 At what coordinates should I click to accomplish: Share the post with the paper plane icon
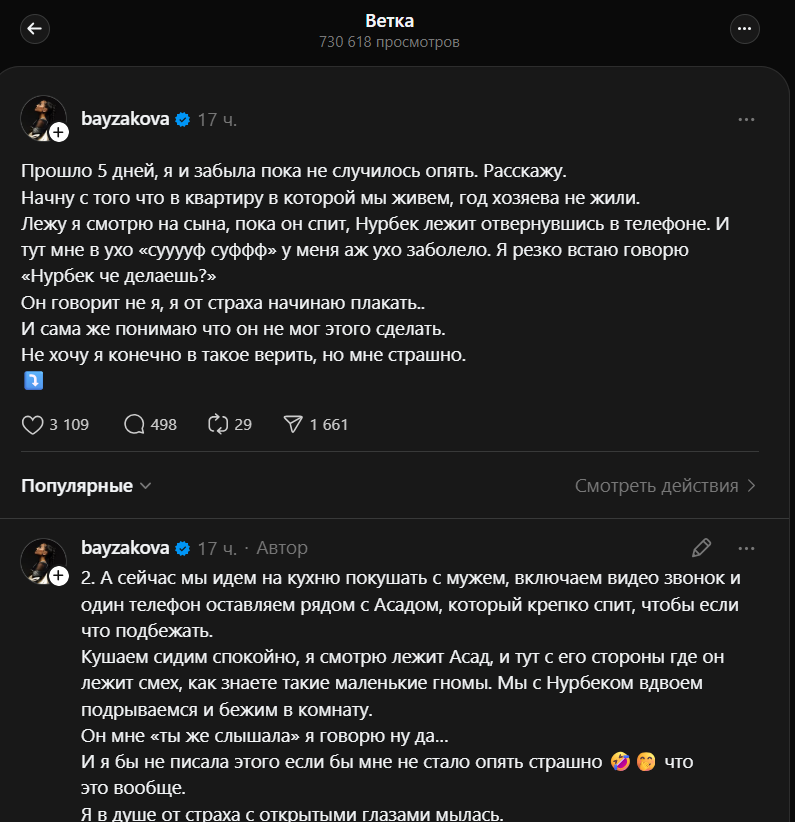[294, 425]
